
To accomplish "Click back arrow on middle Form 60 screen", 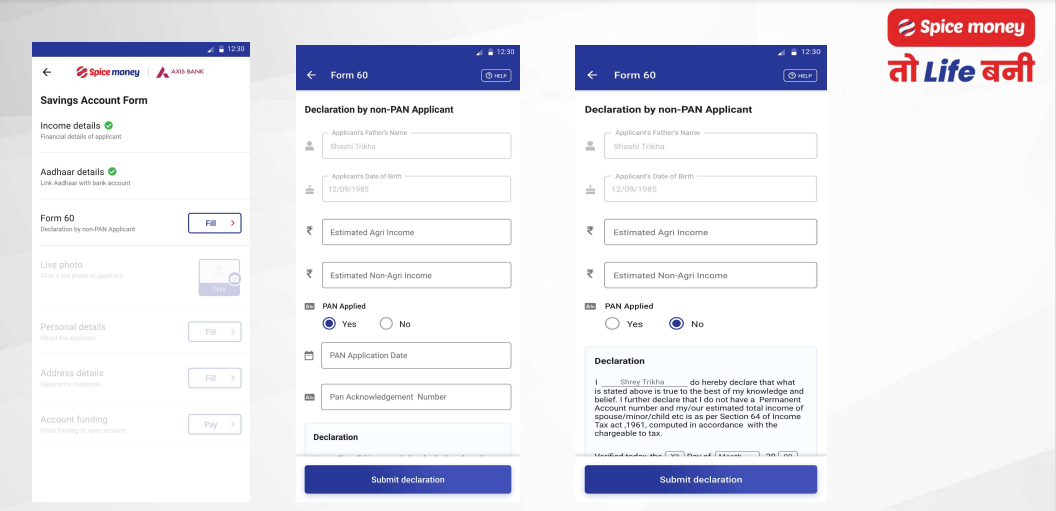I will coord(311,75).
